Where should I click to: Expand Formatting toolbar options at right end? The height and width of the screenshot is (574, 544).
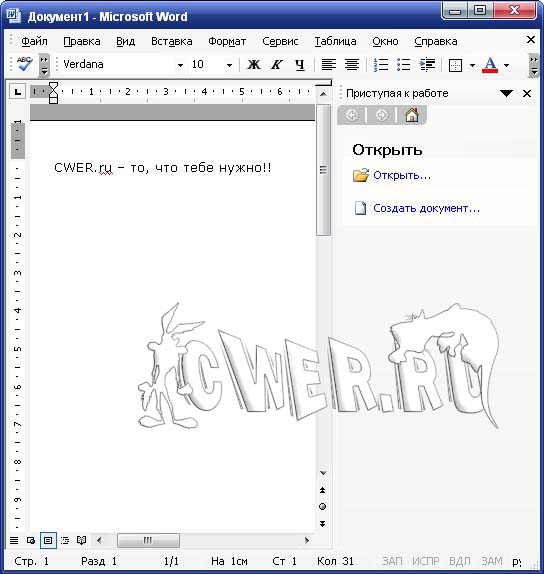pyautogui.click(x=534, y=65)
